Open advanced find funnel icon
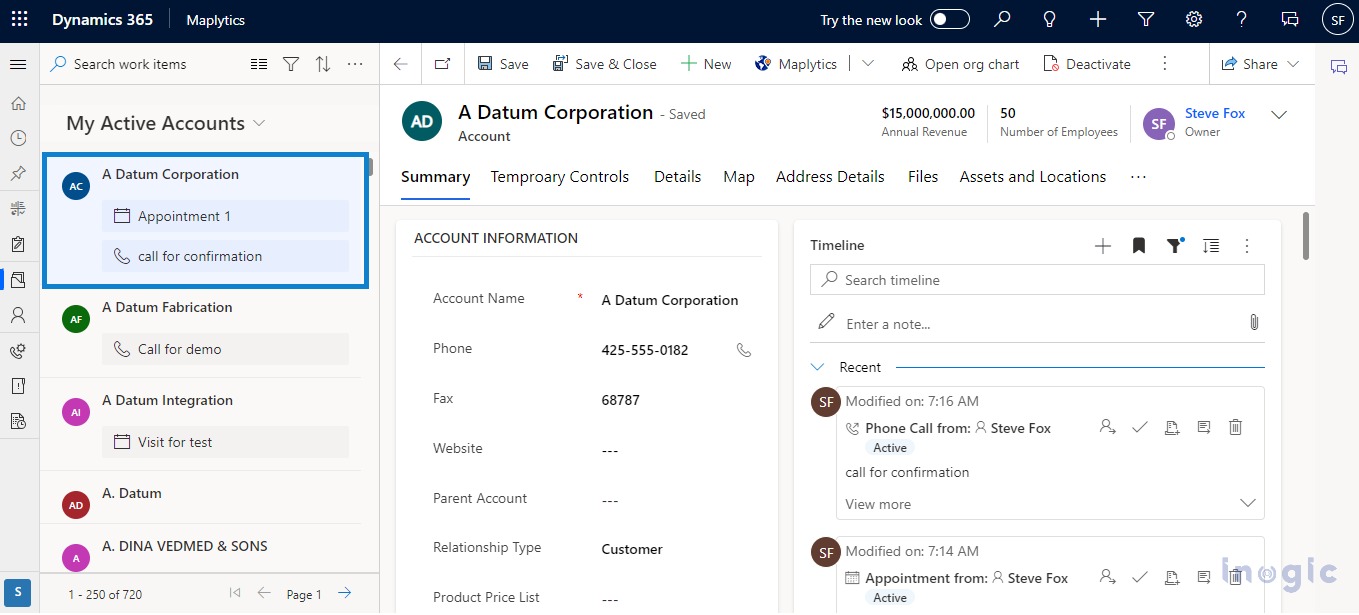Image resolution: width=1359 pixels, height=615 pixels. click(x=1146, y=19)
